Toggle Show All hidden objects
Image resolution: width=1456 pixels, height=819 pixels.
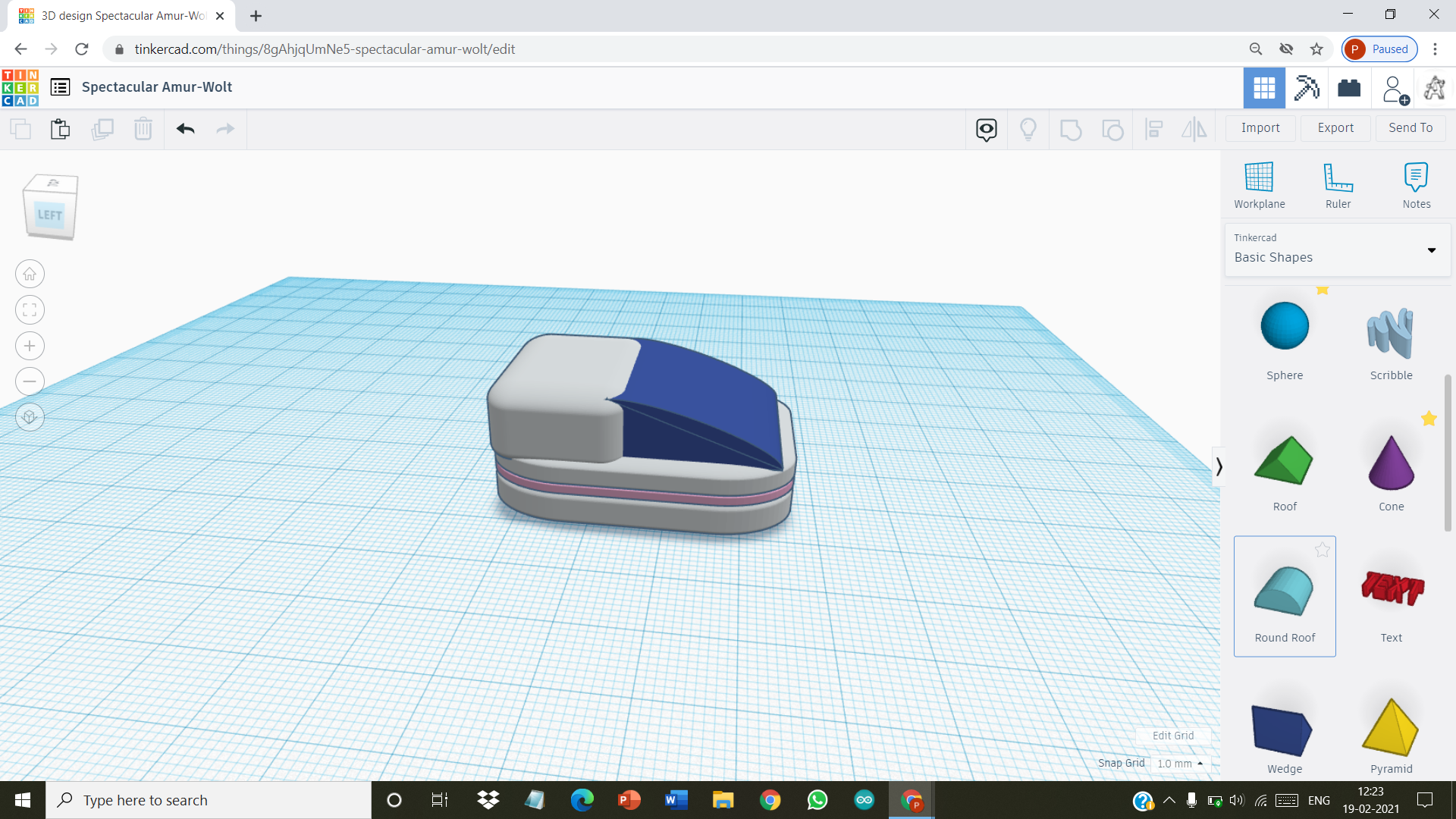[x=985, y=129]
